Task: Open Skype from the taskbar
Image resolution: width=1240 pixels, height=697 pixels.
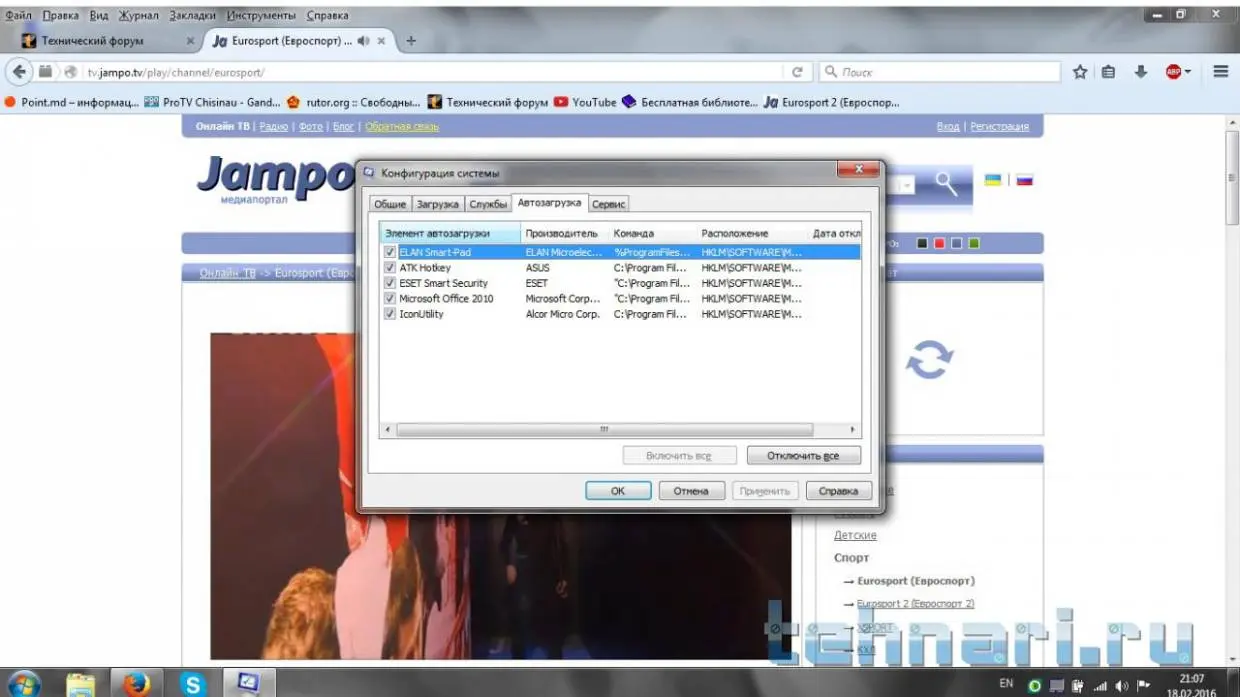Action: 193,684
